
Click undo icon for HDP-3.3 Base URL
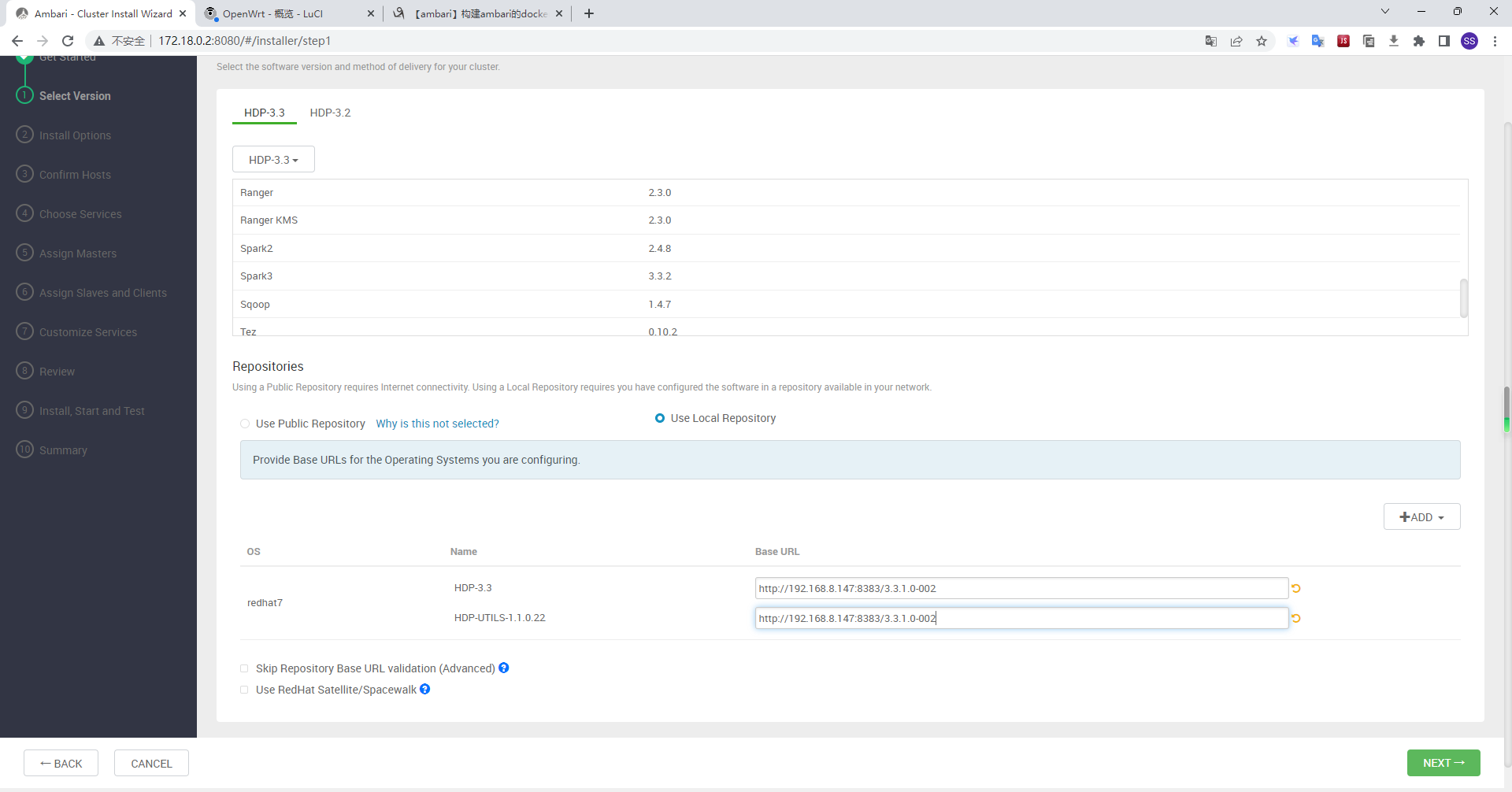1296,588
